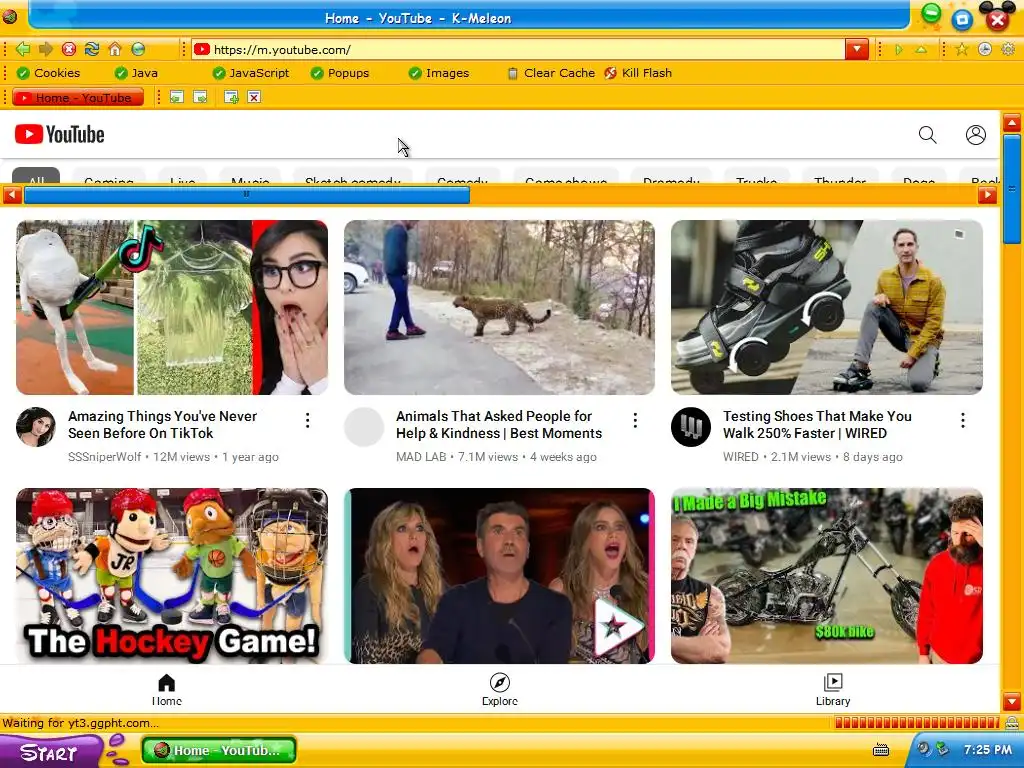Open the home page with the Home icon

(x=115, y=49)
